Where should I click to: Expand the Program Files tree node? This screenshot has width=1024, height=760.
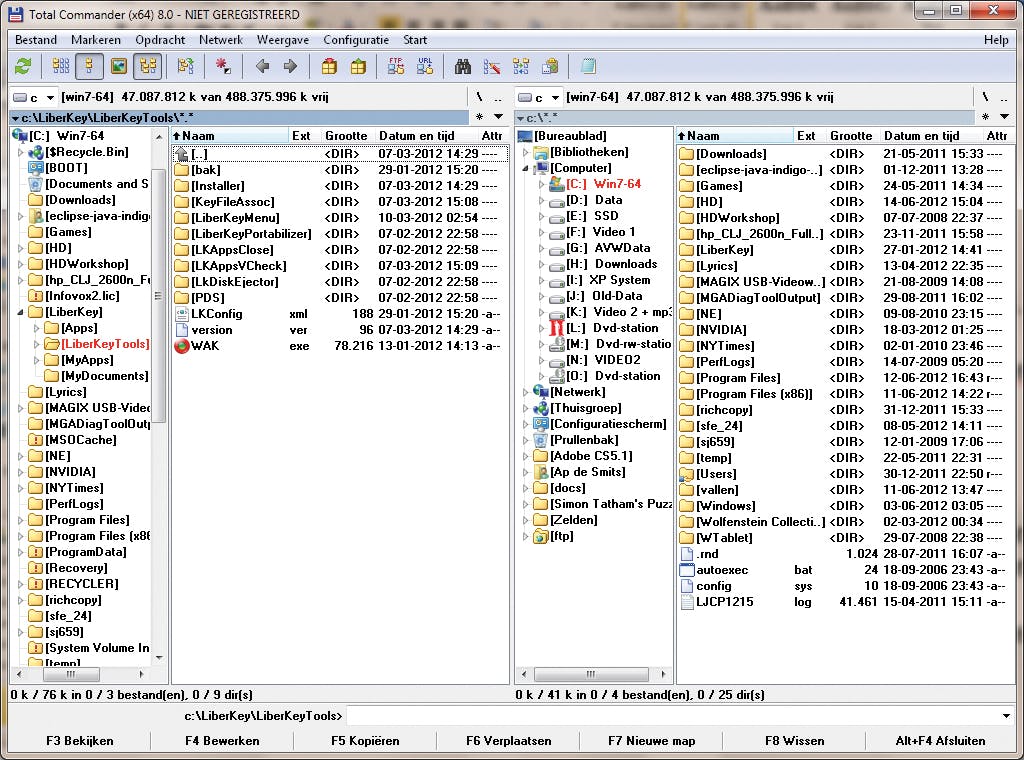point(20,520)
